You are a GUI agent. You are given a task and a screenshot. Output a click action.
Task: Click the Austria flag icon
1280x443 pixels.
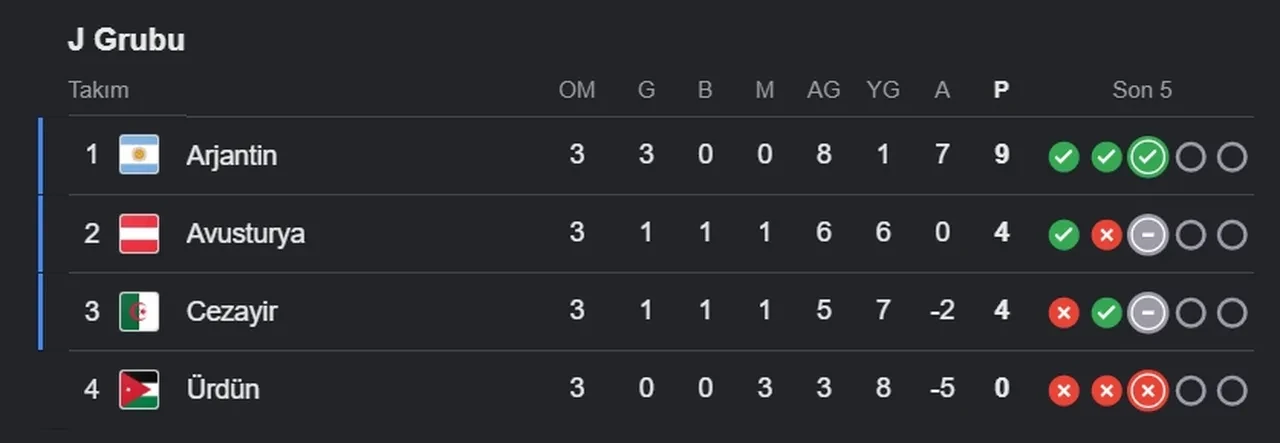[x=139, y=233]
